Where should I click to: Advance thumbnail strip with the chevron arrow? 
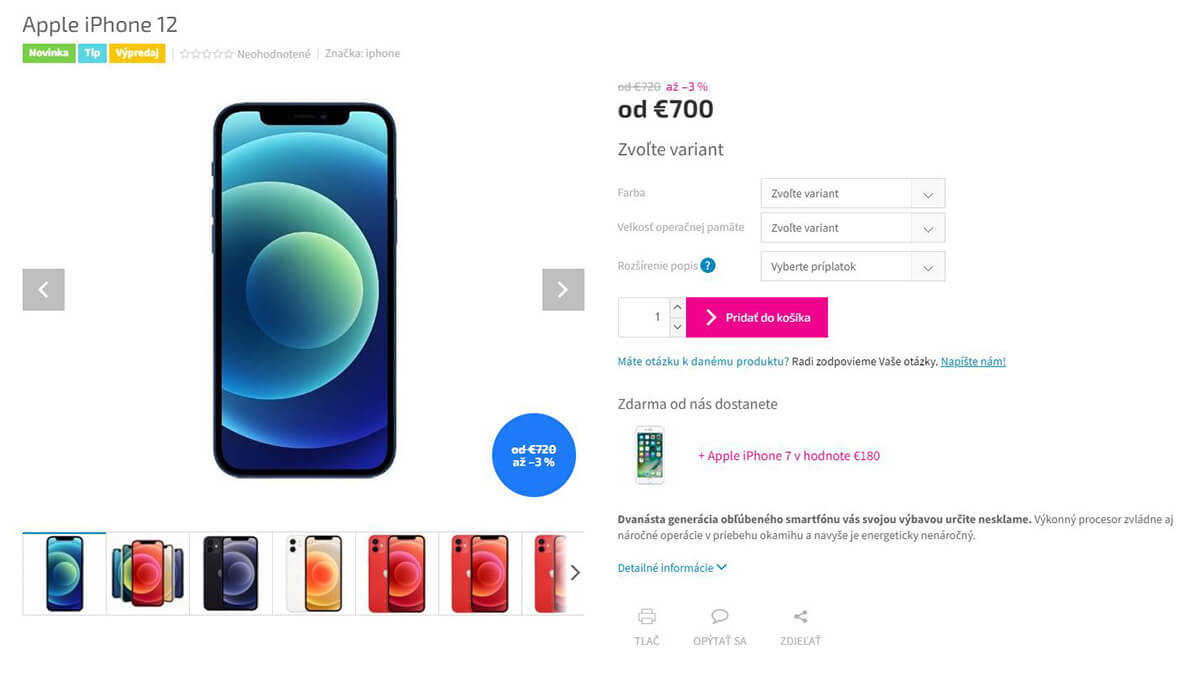click(x=575, y=573)
